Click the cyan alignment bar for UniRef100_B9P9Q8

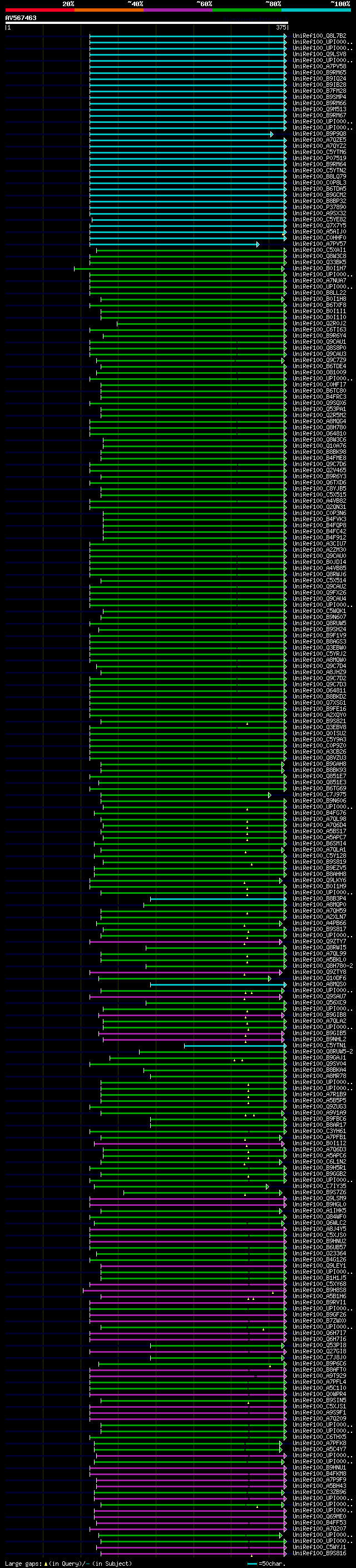pos(181,135)
